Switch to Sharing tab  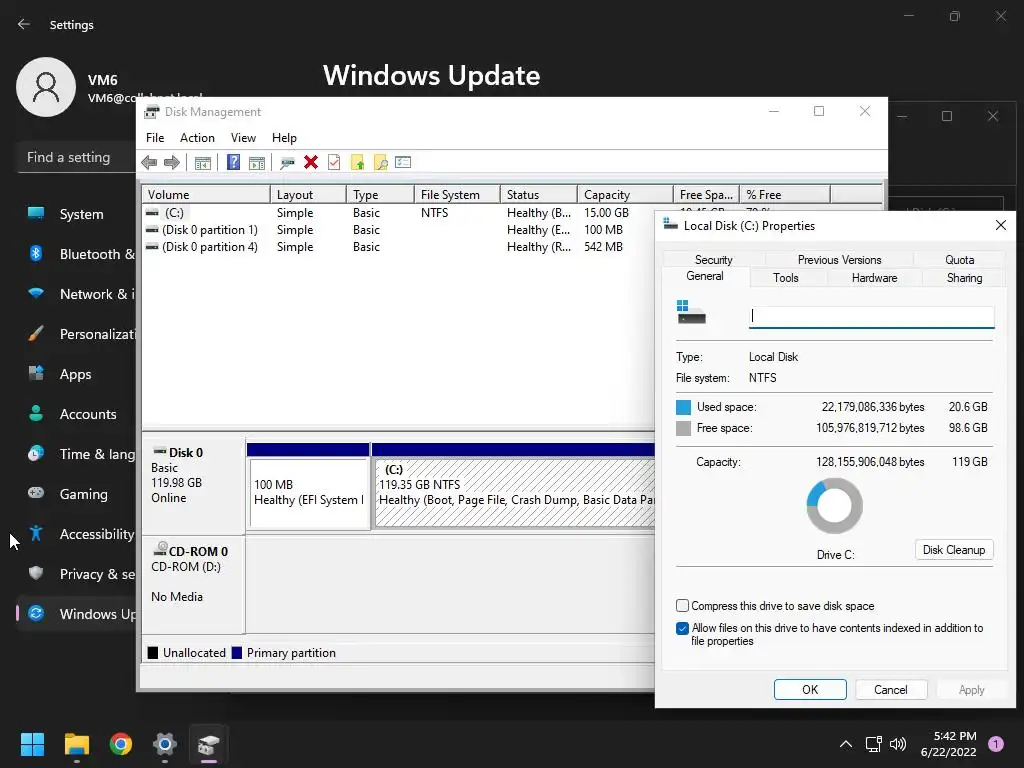(x=964, y=278)
